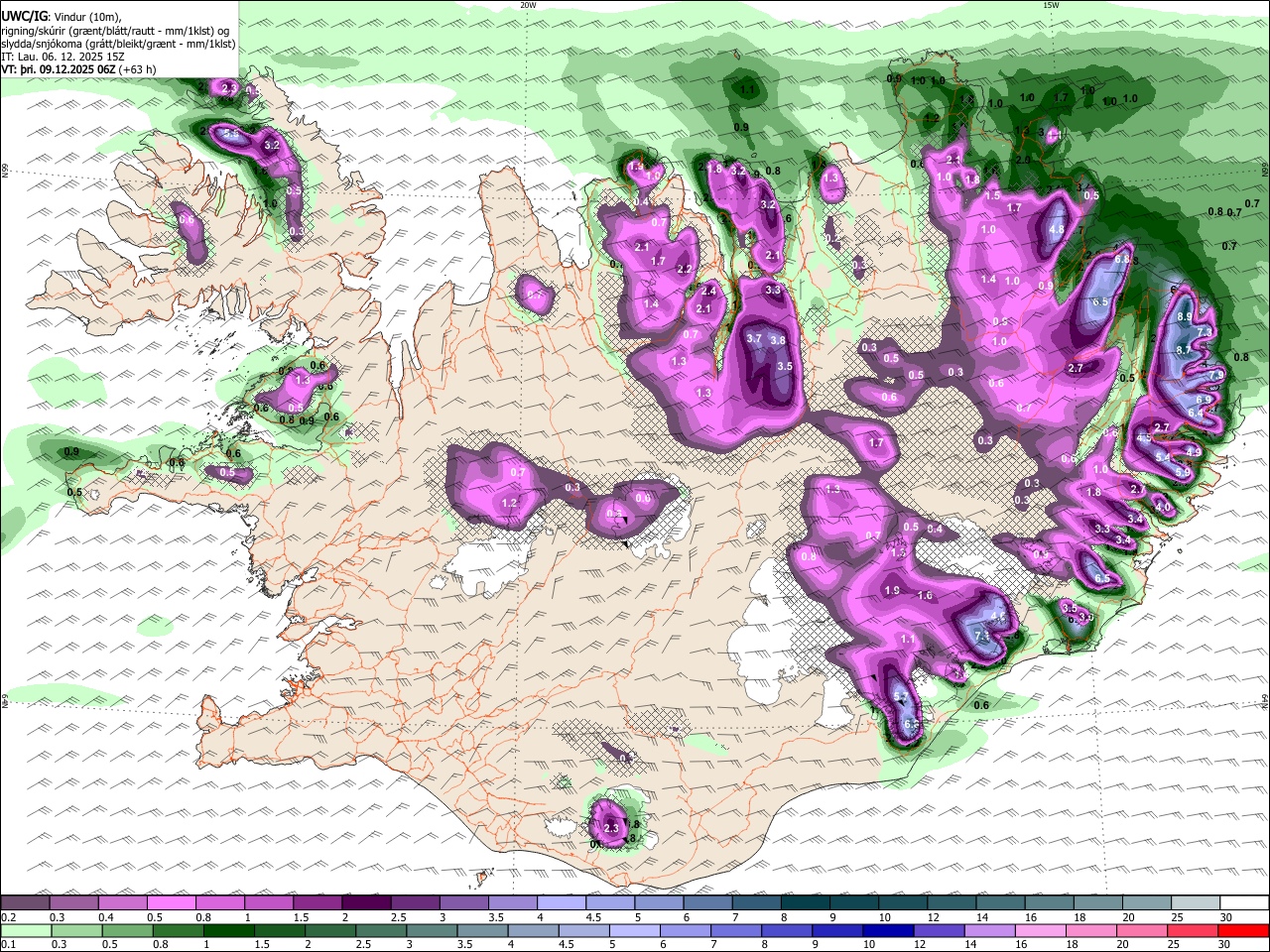1270x952 pixels.
Task: Click the 'VT: þri. 09.12.2025 06Z' valid time
Action: pos(59,69)
